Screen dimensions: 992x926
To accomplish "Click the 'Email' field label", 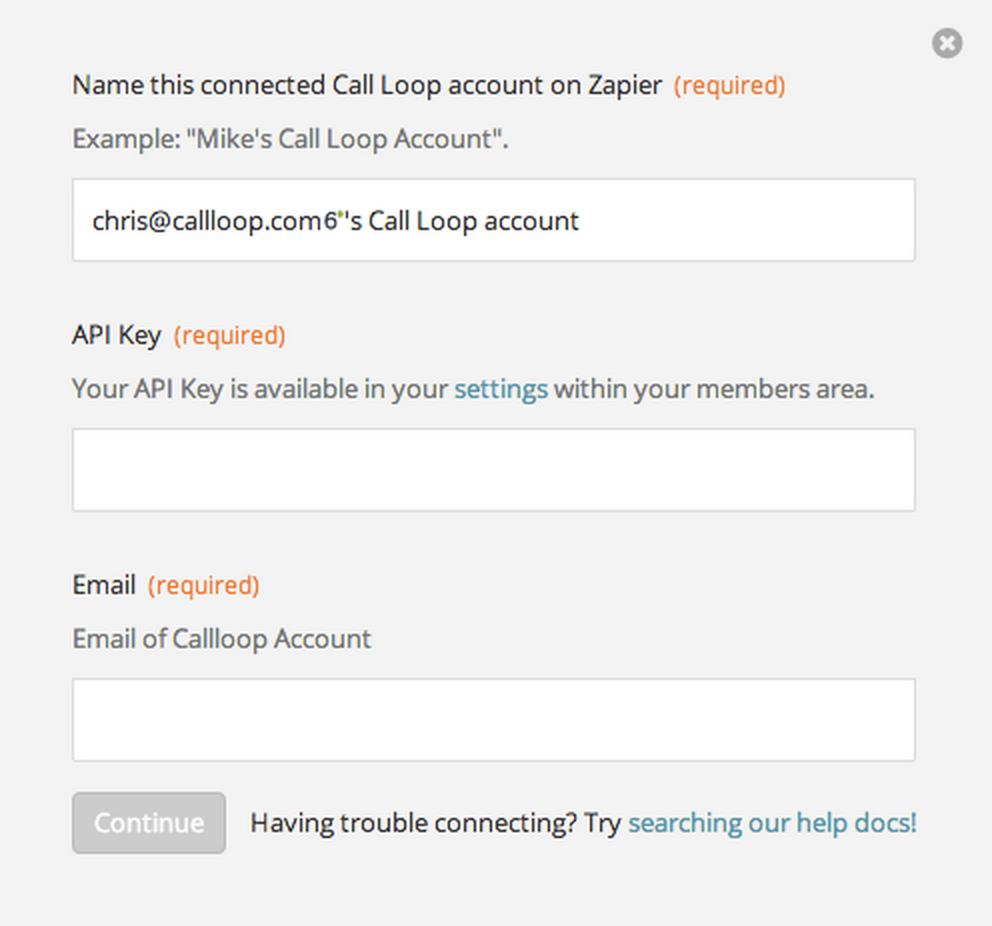I will (x=104, y=585).
